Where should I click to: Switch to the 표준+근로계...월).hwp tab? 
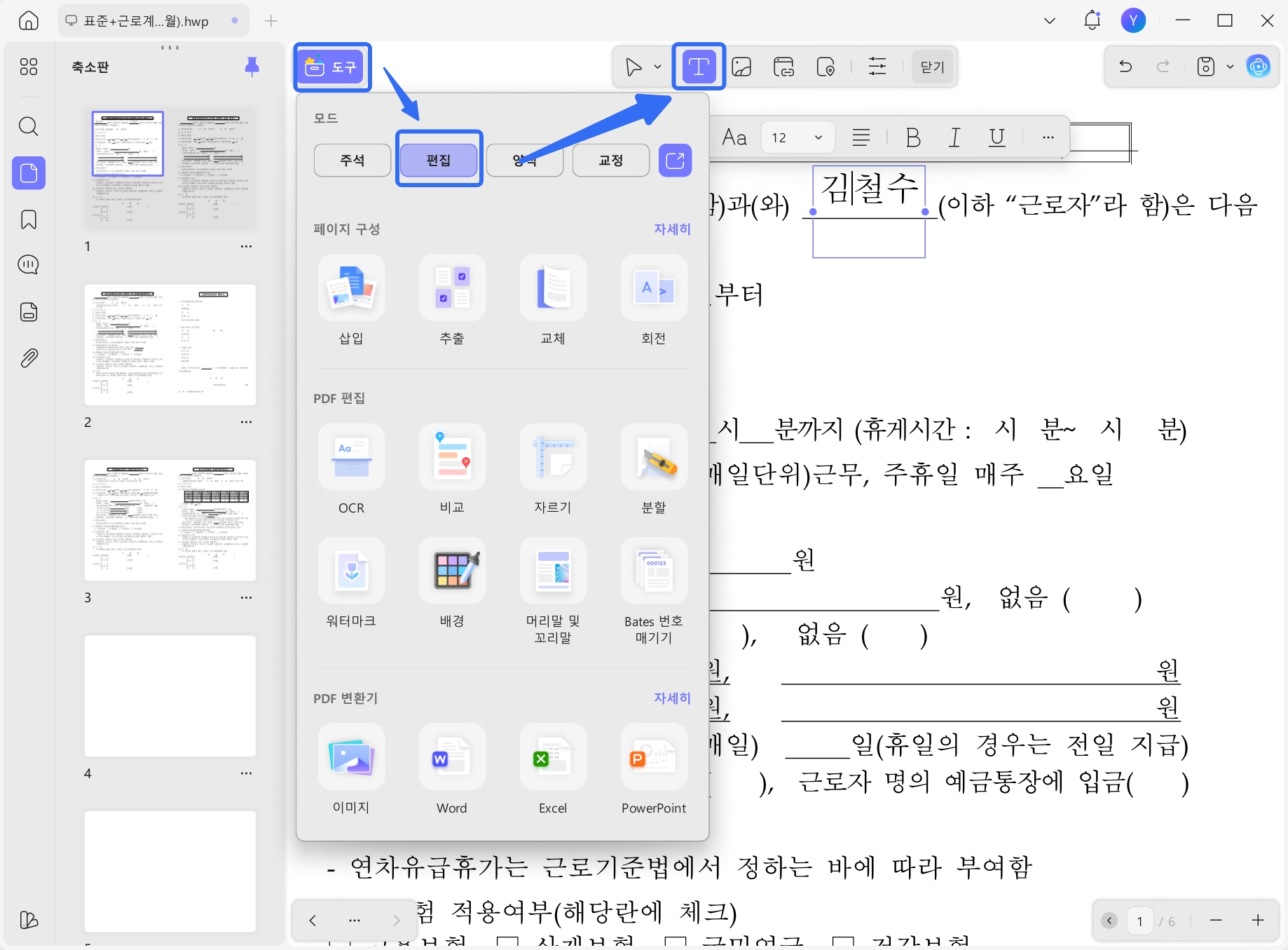tap(154, 21)
